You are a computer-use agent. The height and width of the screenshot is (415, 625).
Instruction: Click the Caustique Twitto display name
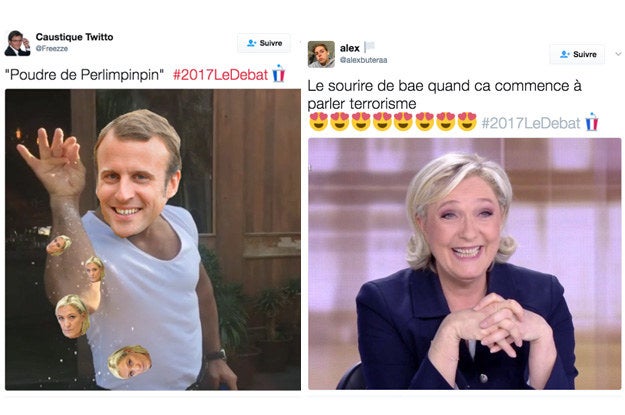[x=75, y=37]
